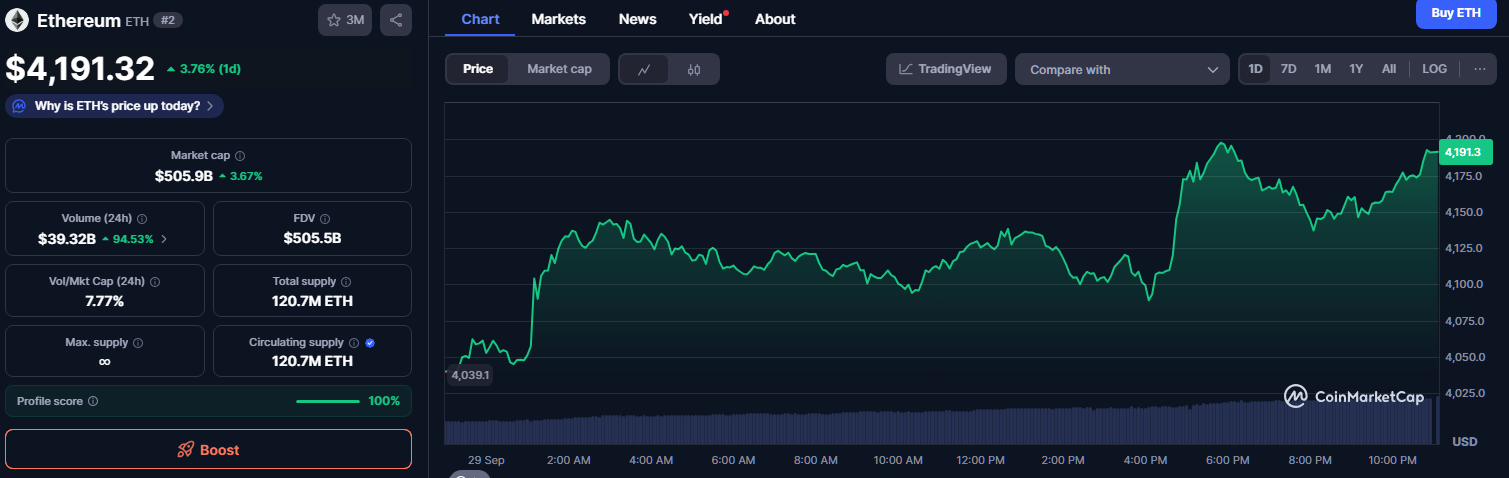
Task: Click the Profile score progress bar
Action: (x=327, y=401)
